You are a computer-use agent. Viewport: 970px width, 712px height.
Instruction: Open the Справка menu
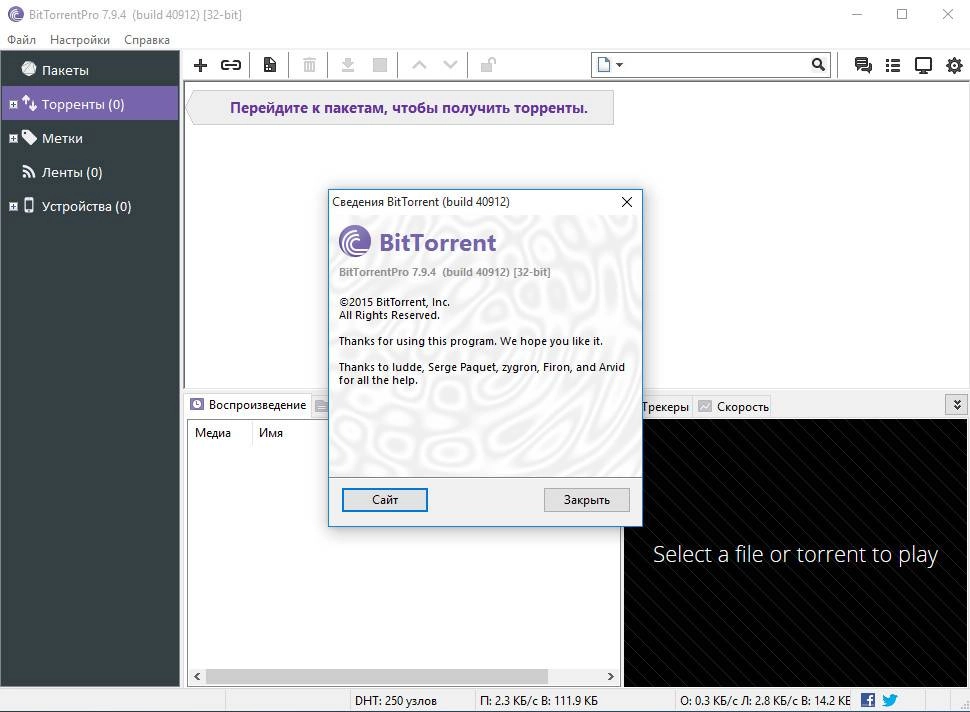click(147, 40)
